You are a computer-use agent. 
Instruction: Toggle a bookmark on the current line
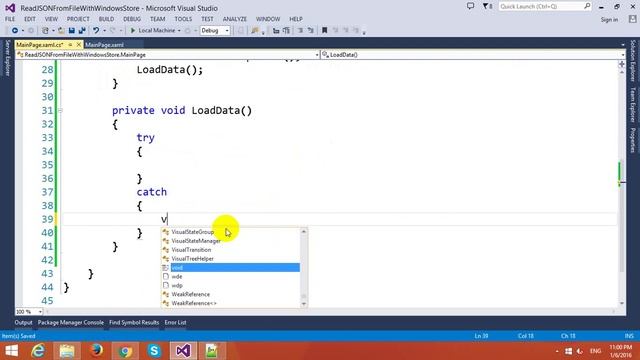tap(324, 31)
